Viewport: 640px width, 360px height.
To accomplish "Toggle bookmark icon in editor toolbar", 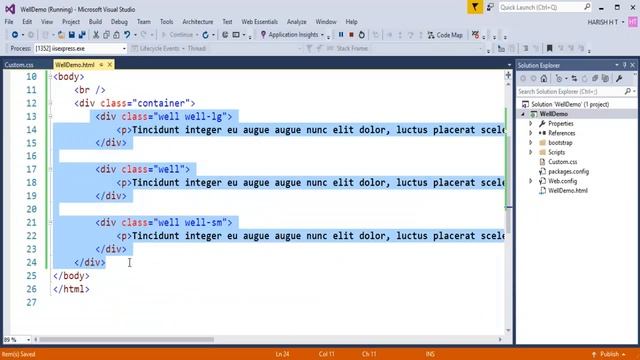I will click(x=549, y=49).
